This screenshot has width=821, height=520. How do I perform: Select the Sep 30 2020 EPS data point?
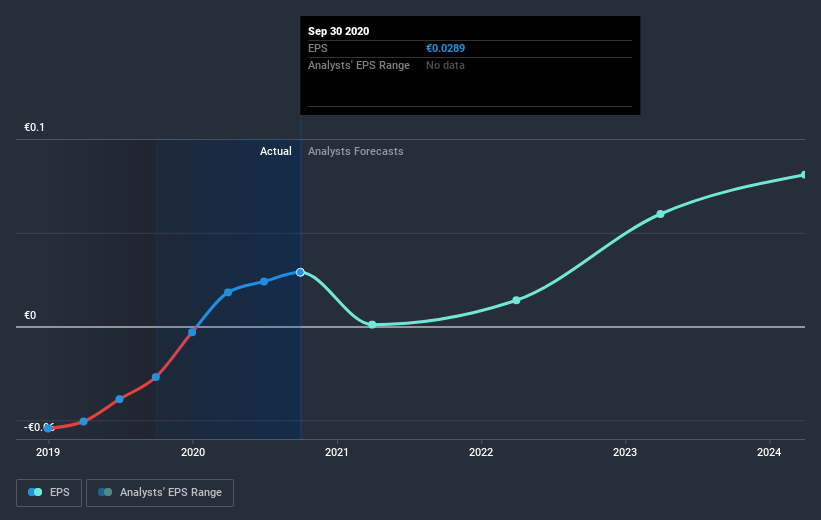pos(300,272)
